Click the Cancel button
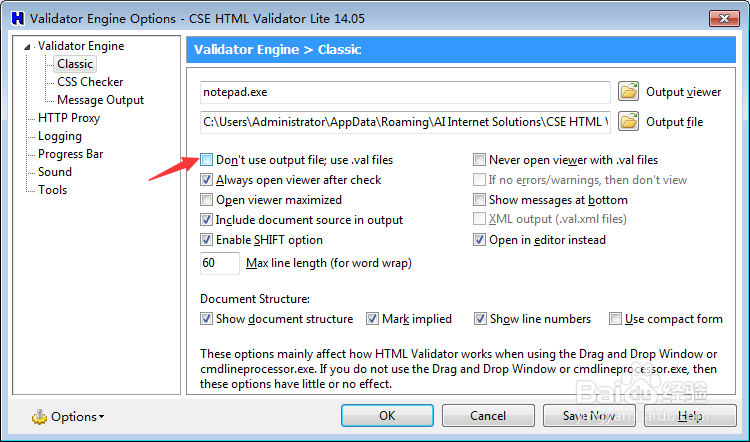Image resolution: width=750 pixels, height=442 pixels. (488, 416)
